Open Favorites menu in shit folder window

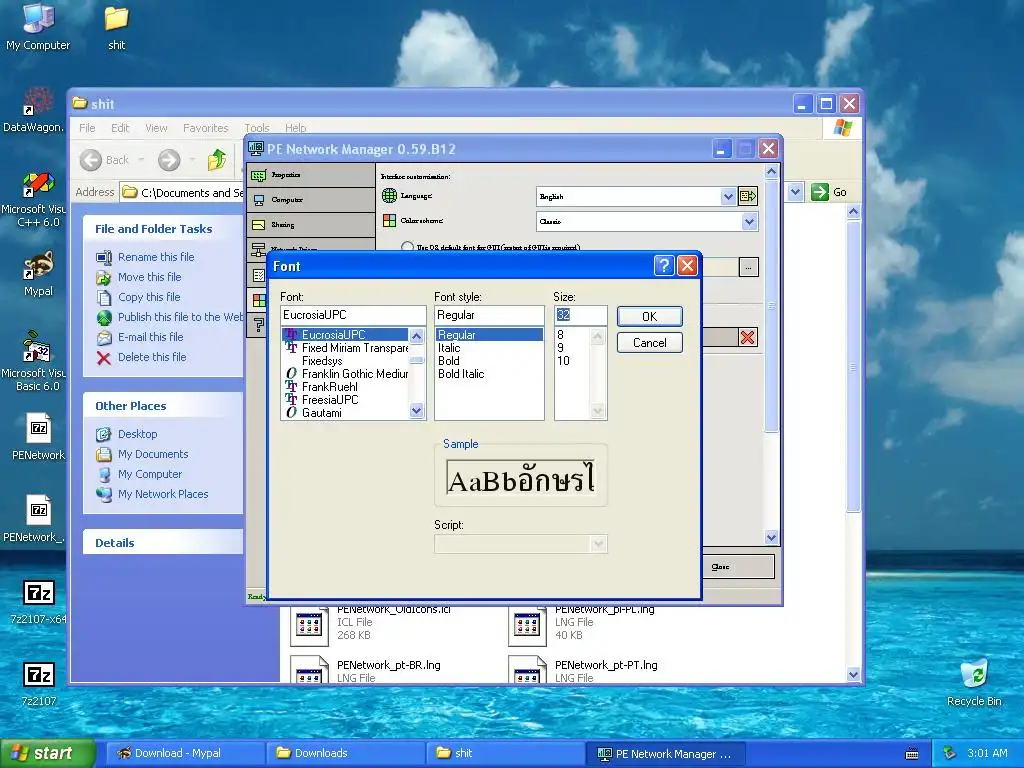click(206, 128)
